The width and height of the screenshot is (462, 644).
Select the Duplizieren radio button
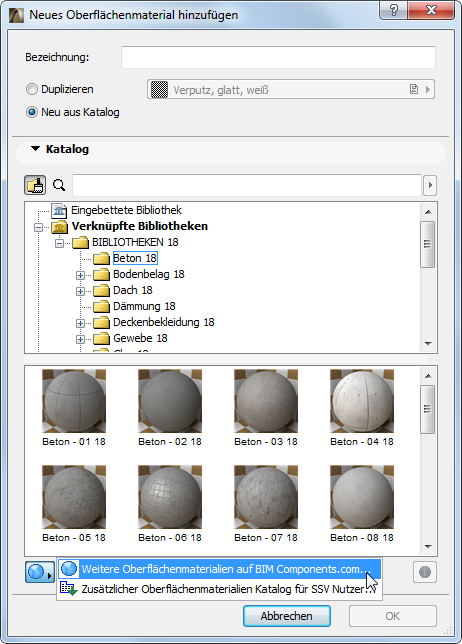[x=32, y=89]
